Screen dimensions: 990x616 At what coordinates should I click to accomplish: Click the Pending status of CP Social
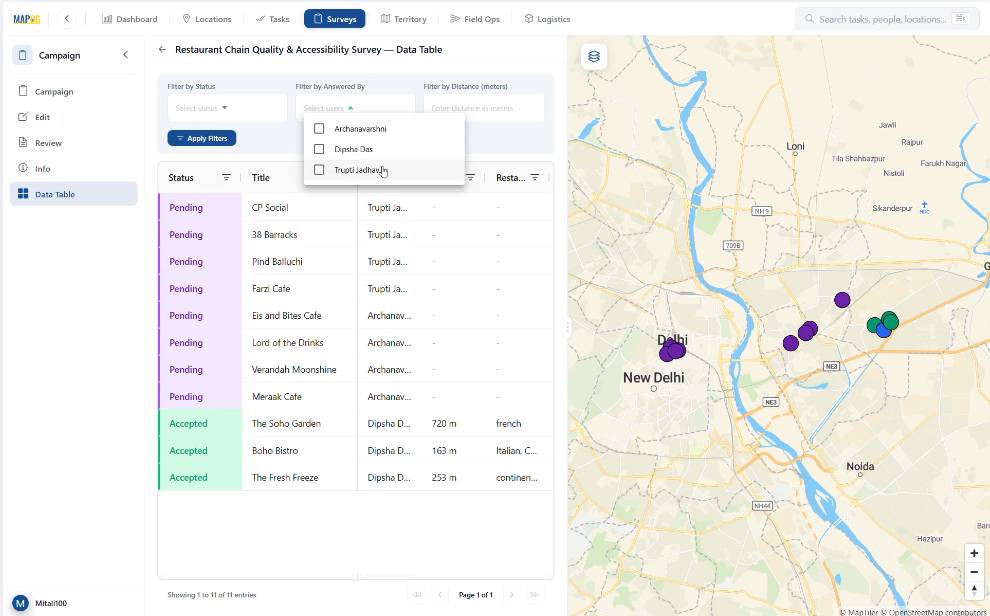[186, 208]
